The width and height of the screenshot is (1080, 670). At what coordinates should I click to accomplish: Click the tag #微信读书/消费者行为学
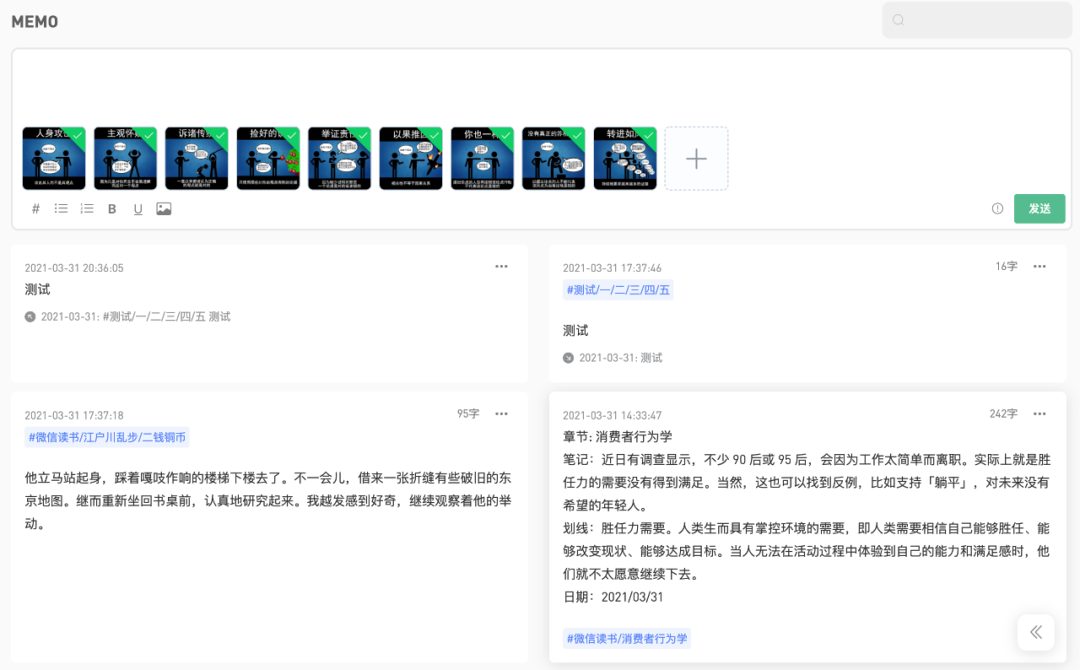(627, 638)
